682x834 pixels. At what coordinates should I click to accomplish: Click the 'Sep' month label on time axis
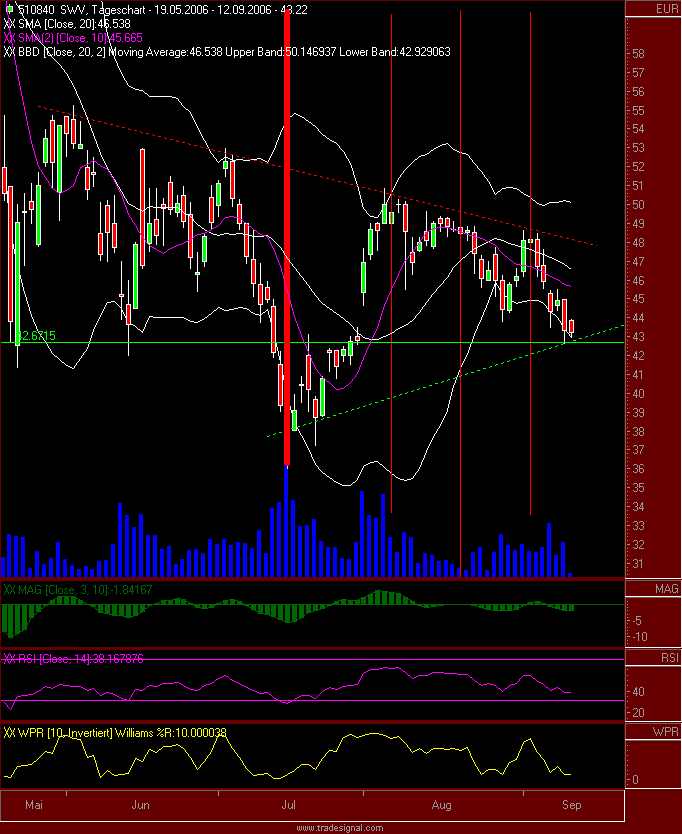[572, 805]
